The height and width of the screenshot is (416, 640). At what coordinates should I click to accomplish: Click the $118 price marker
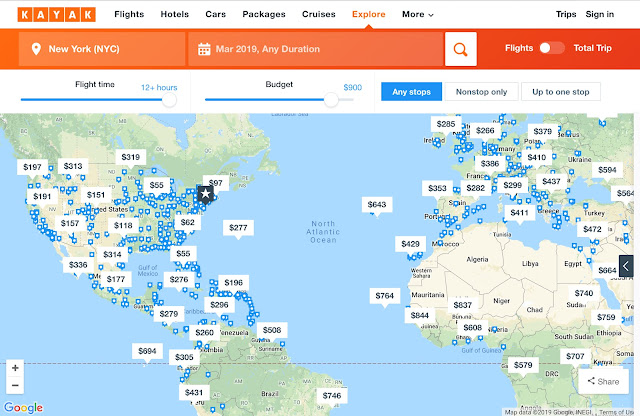(123, 225)
